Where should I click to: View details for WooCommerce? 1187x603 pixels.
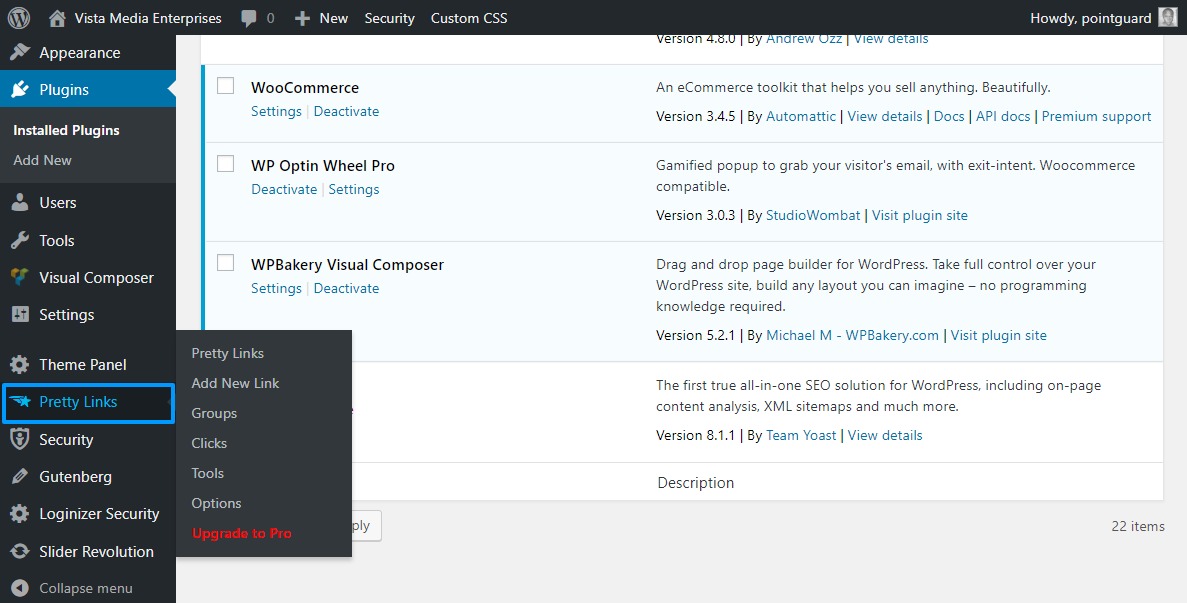tap(885, 117)
